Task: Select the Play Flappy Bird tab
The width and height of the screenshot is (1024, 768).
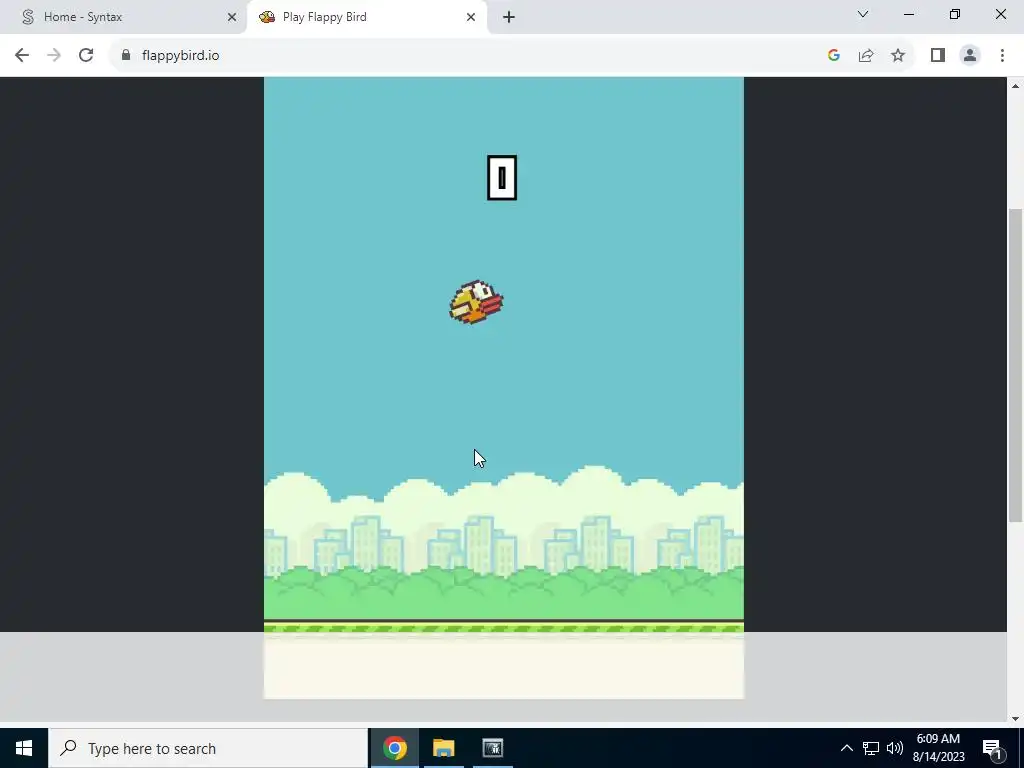Action: (x=366, y=17)
